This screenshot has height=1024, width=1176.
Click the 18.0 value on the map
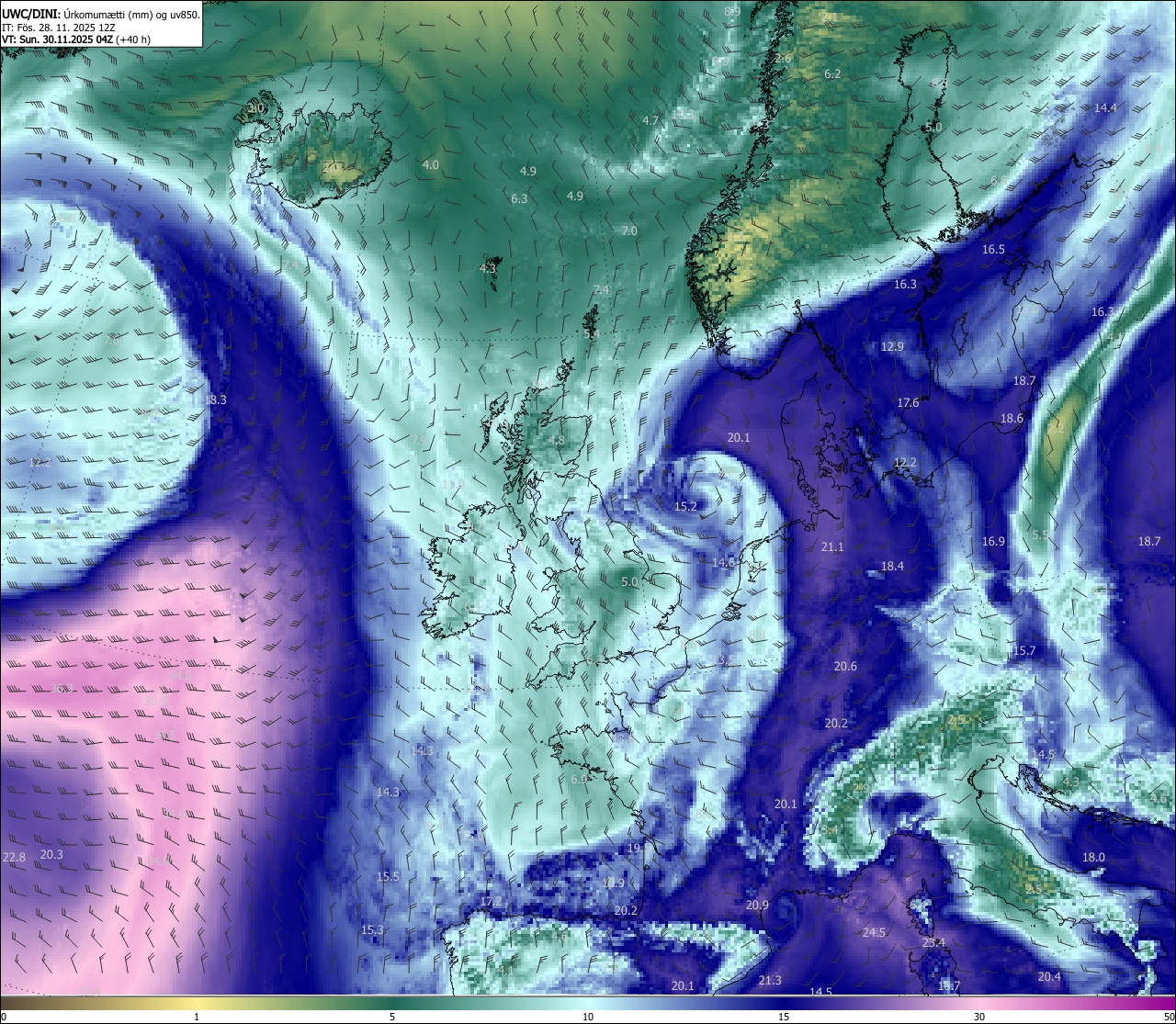coord(1093,857)
